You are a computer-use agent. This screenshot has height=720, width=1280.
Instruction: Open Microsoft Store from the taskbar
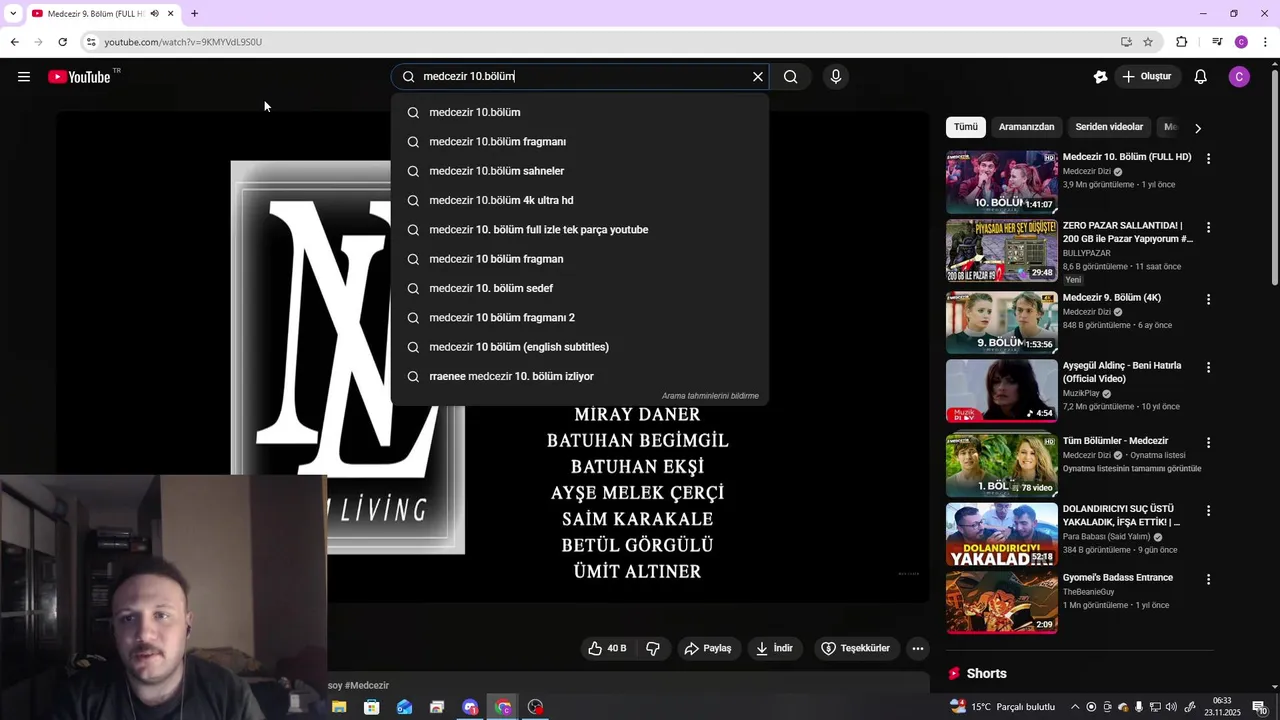tap(372, 707)
